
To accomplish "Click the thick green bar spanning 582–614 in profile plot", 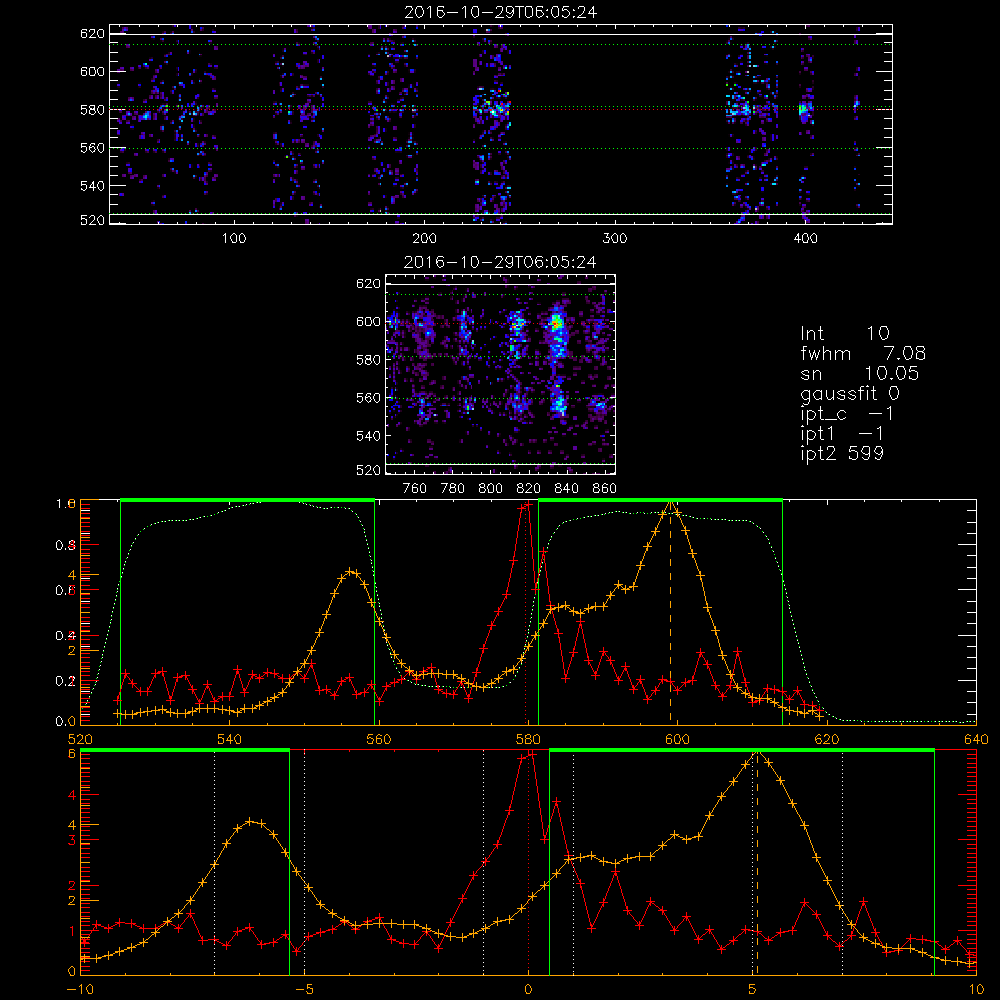I will pyautogui.click(x=661, y=501).
